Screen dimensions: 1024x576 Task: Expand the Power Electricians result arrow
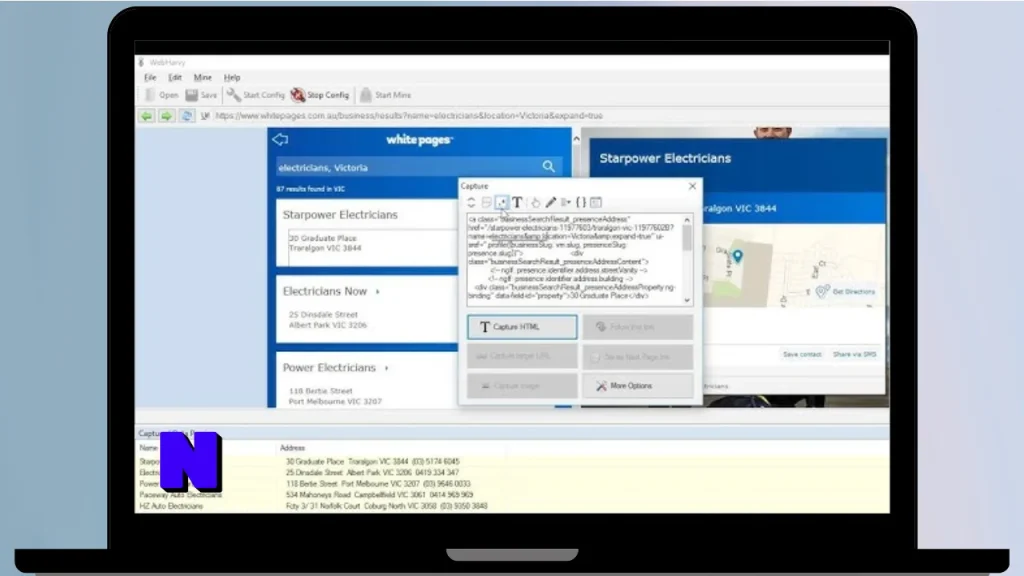point(387,368)
